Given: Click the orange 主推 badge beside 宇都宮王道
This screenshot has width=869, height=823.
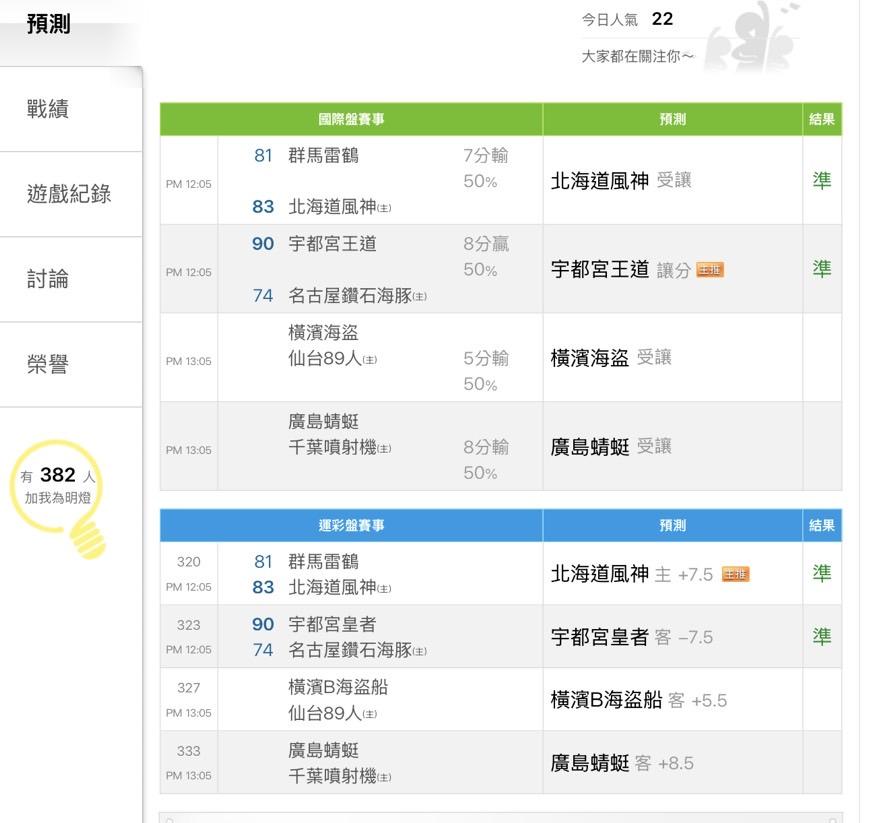Looking at the screenshot, I should click(710, 270).
